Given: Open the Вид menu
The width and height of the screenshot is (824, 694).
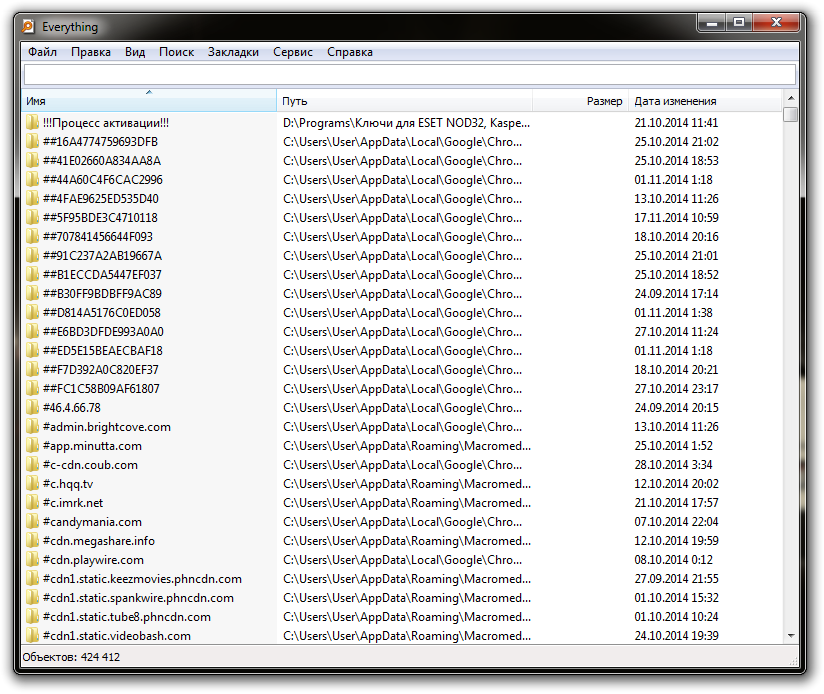Looking at the screenshot, I should [x=135, y=52].
